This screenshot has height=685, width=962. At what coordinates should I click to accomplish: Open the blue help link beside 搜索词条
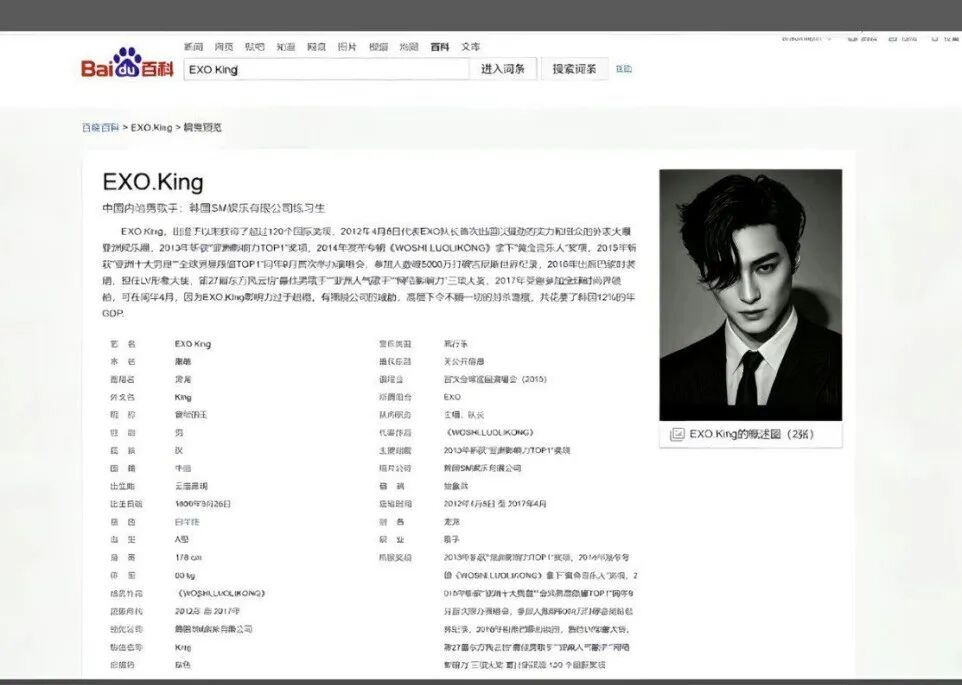[624, 69]
